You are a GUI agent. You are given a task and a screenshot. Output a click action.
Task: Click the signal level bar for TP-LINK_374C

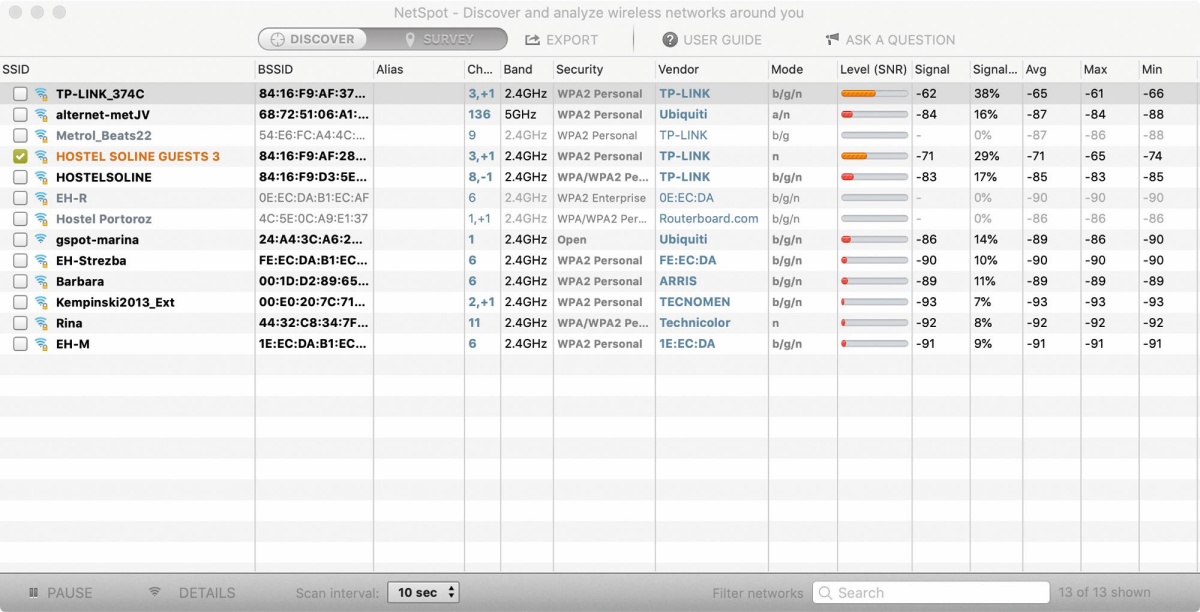874,94
